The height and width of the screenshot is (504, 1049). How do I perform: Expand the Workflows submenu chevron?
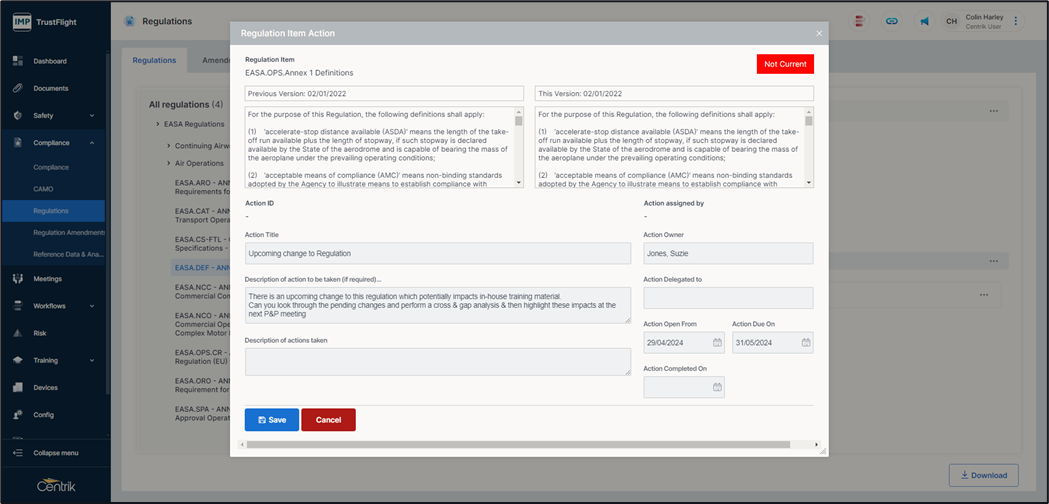coord(92,306)
